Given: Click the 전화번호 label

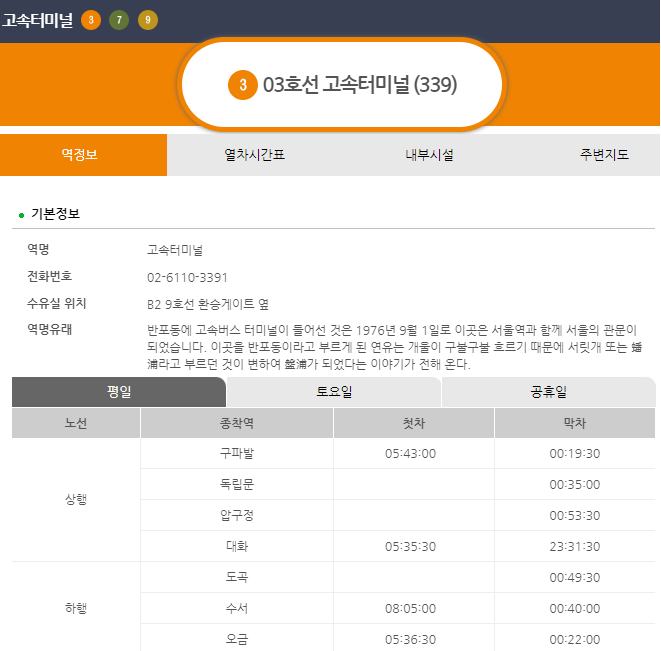Looking at the screenshot, I should tap(49, 276).
